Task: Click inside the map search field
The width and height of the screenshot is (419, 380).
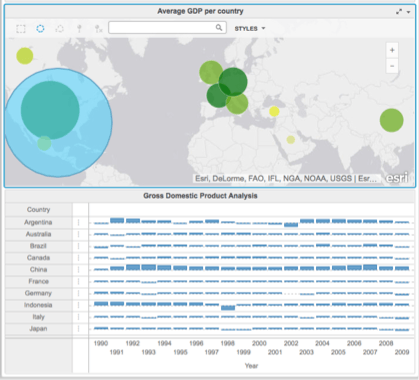Action: [167, 28]
